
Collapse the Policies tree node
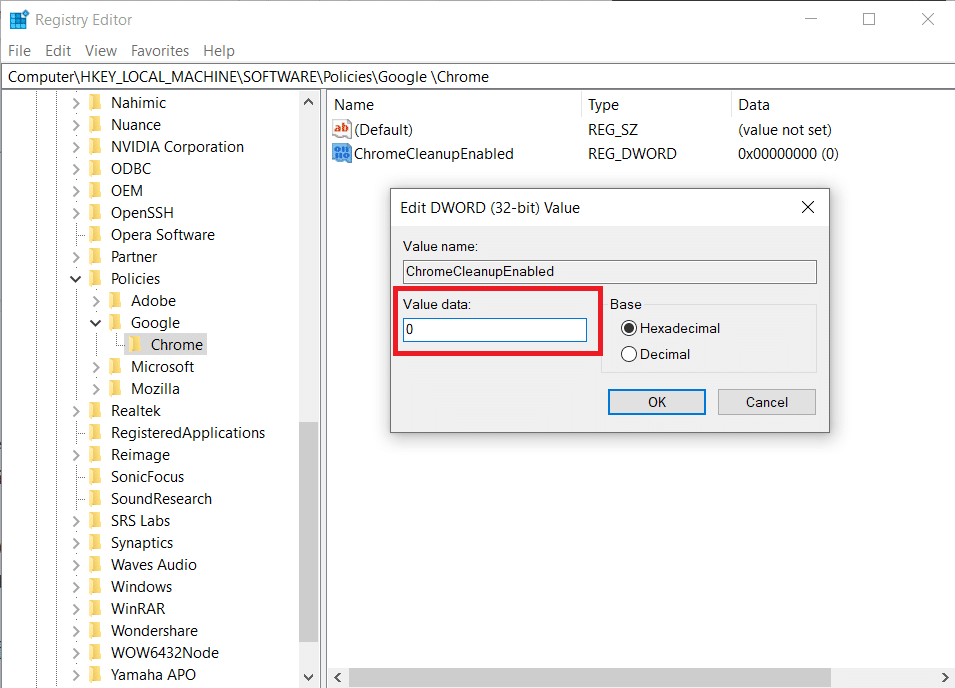pyautogui.click(x=76, y=279)
